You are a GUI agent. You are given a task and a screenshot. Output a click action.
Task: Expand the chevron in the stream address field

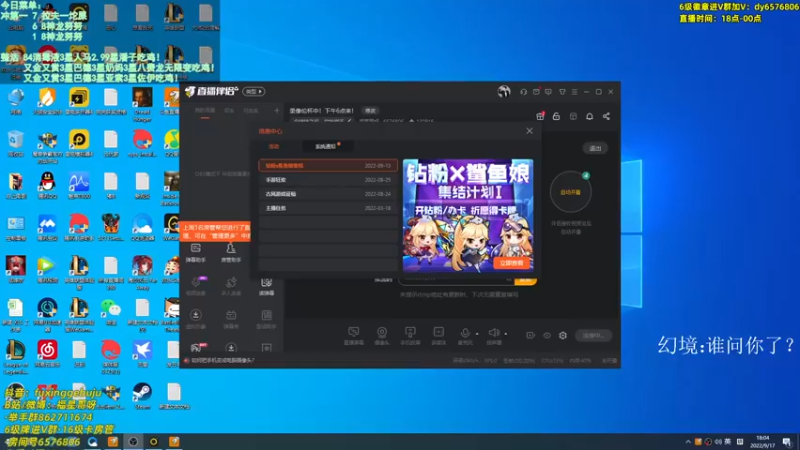coord(508,280)
